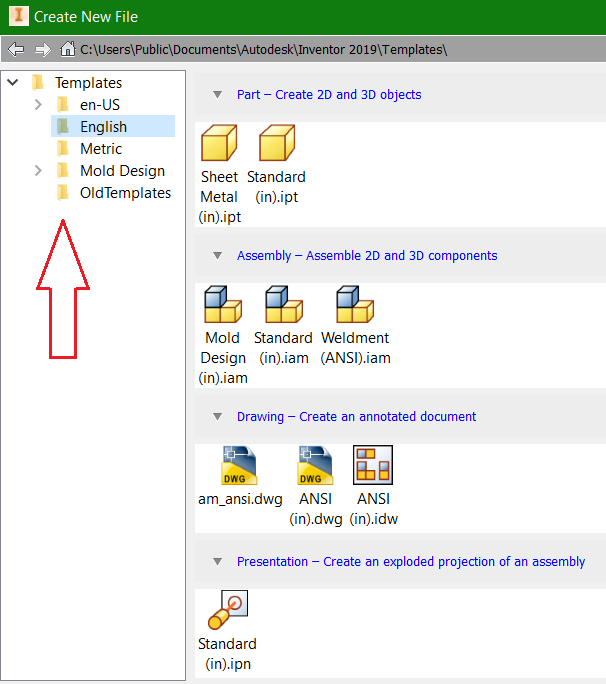Click the Drawing – Create an annotated document heading
This screenshot has width=606, height=684.
tap(356, 417)
